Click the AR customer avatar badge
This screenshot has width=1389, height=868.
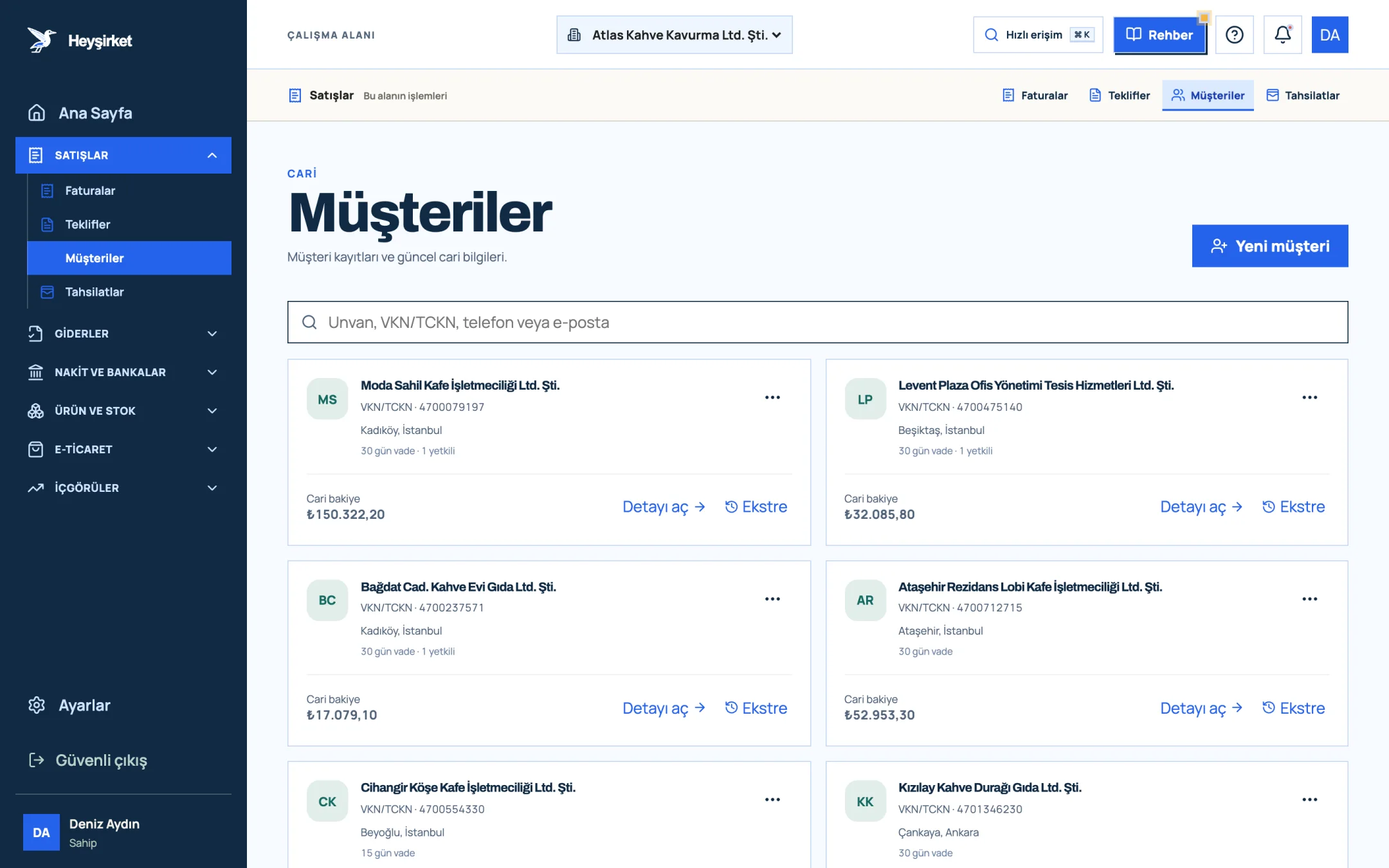click(865, 600)
